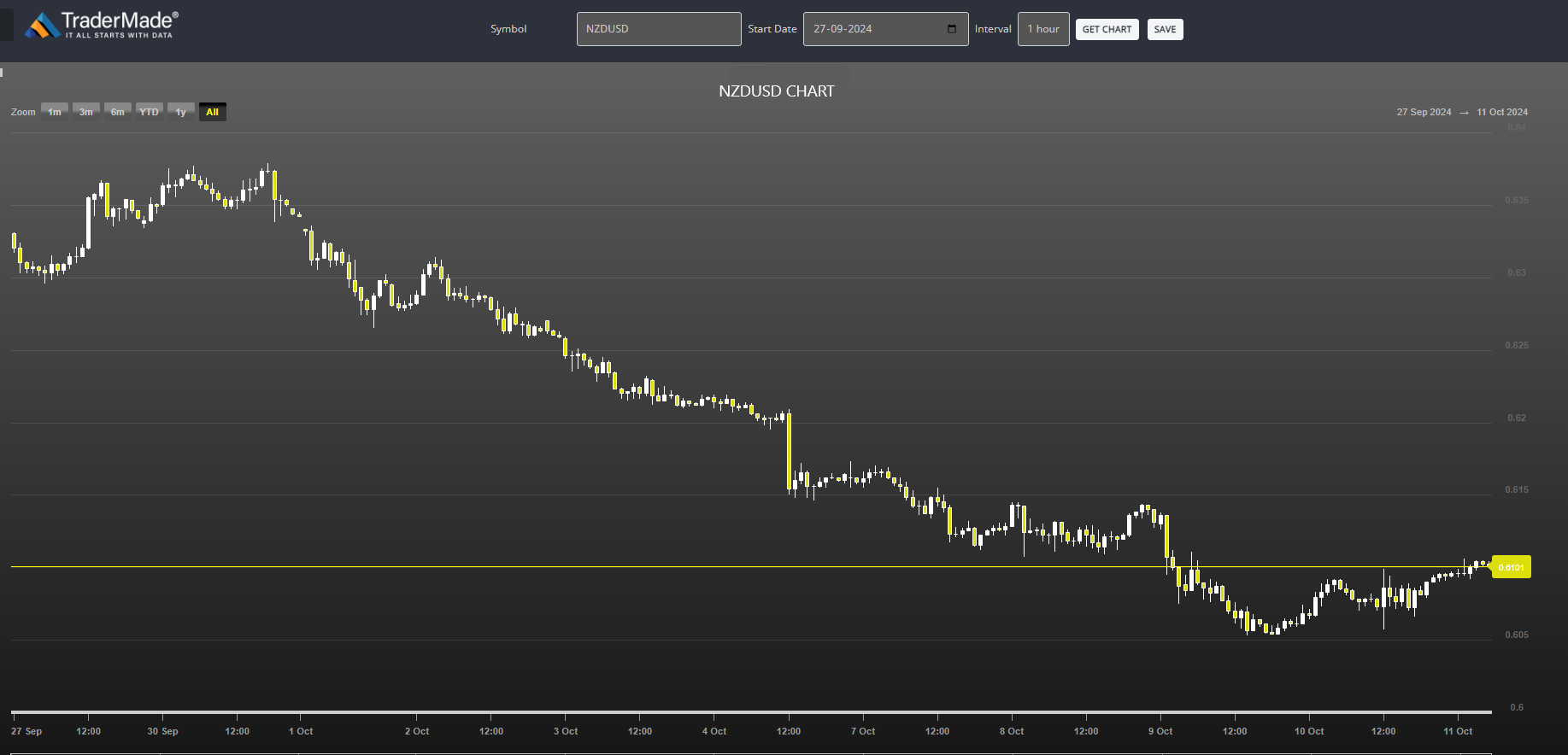Select the All zoom range
The width and height of the screenshot is (1568, 755).
click(213, 112)
